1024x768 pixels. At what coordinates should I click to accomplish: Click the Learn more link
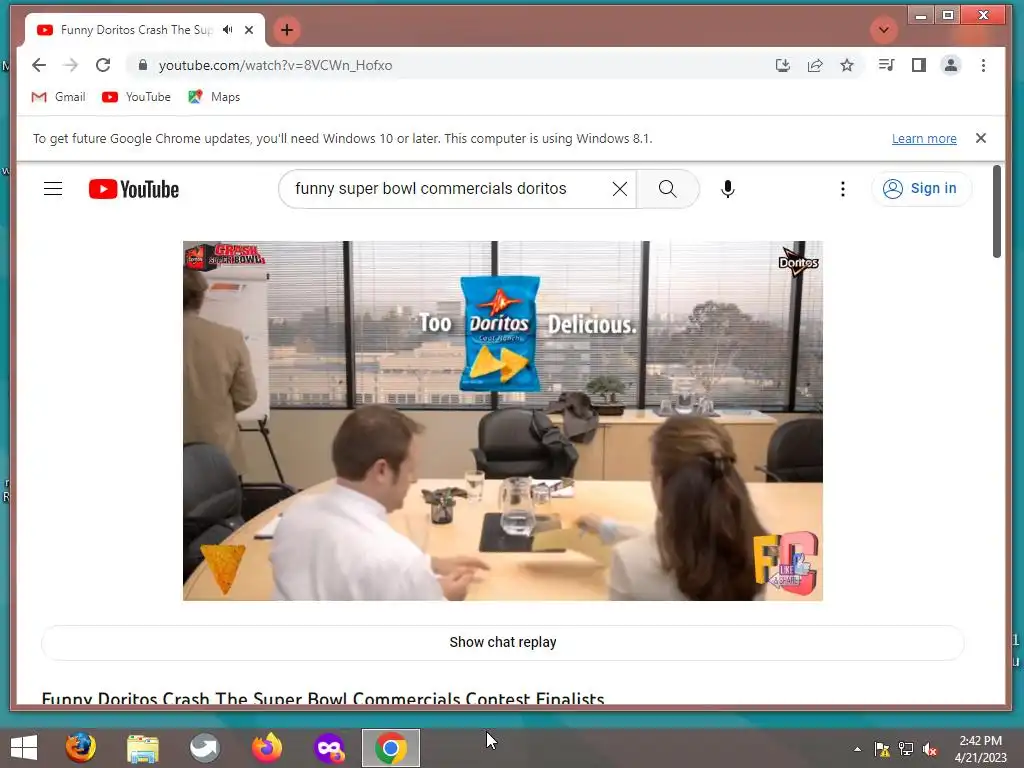pos(924,138)
